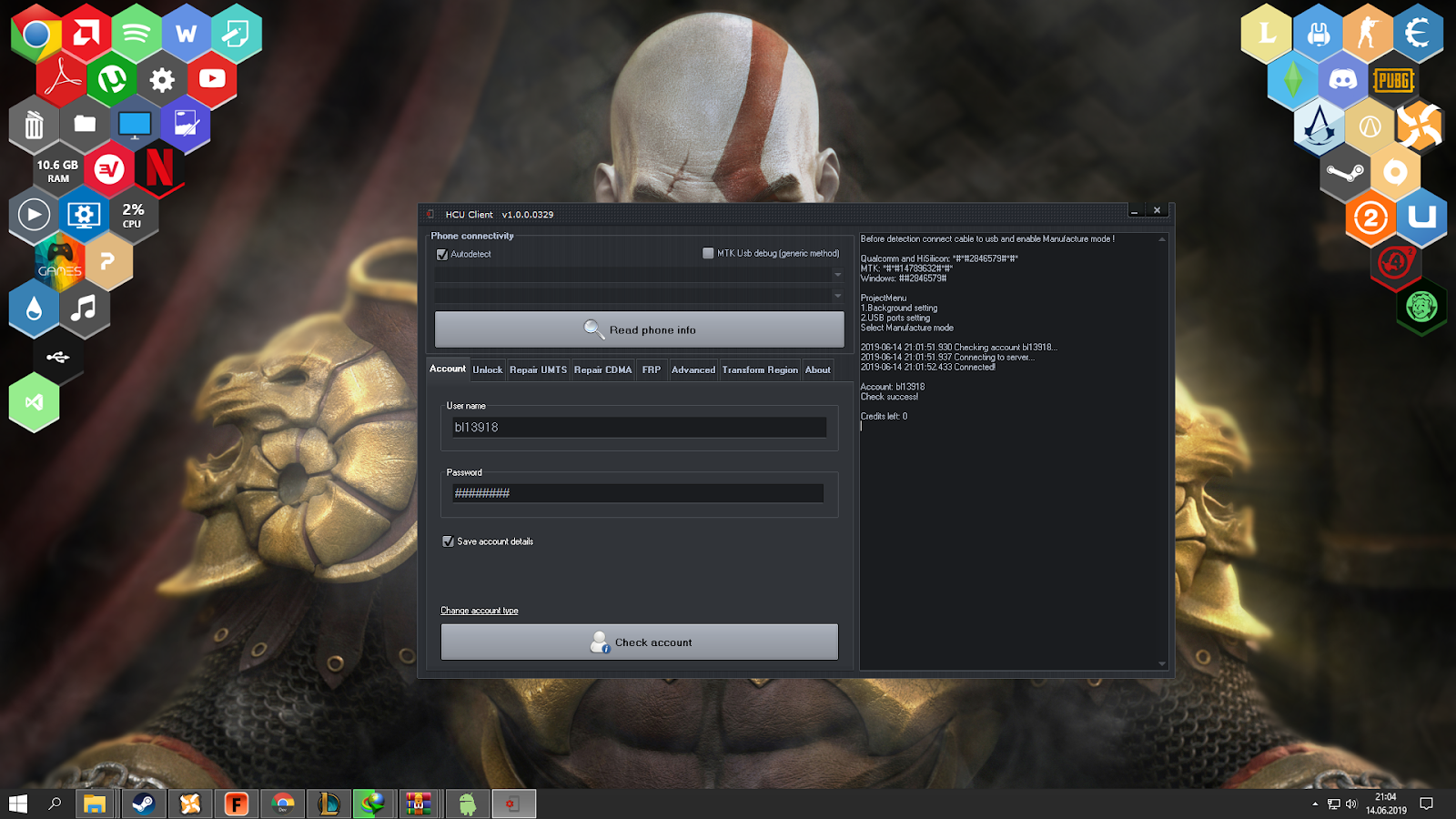Open the Games hexagon tile
Viewport: 1456px width, 819px height.
pyautogui.click(x=59, y=261)
